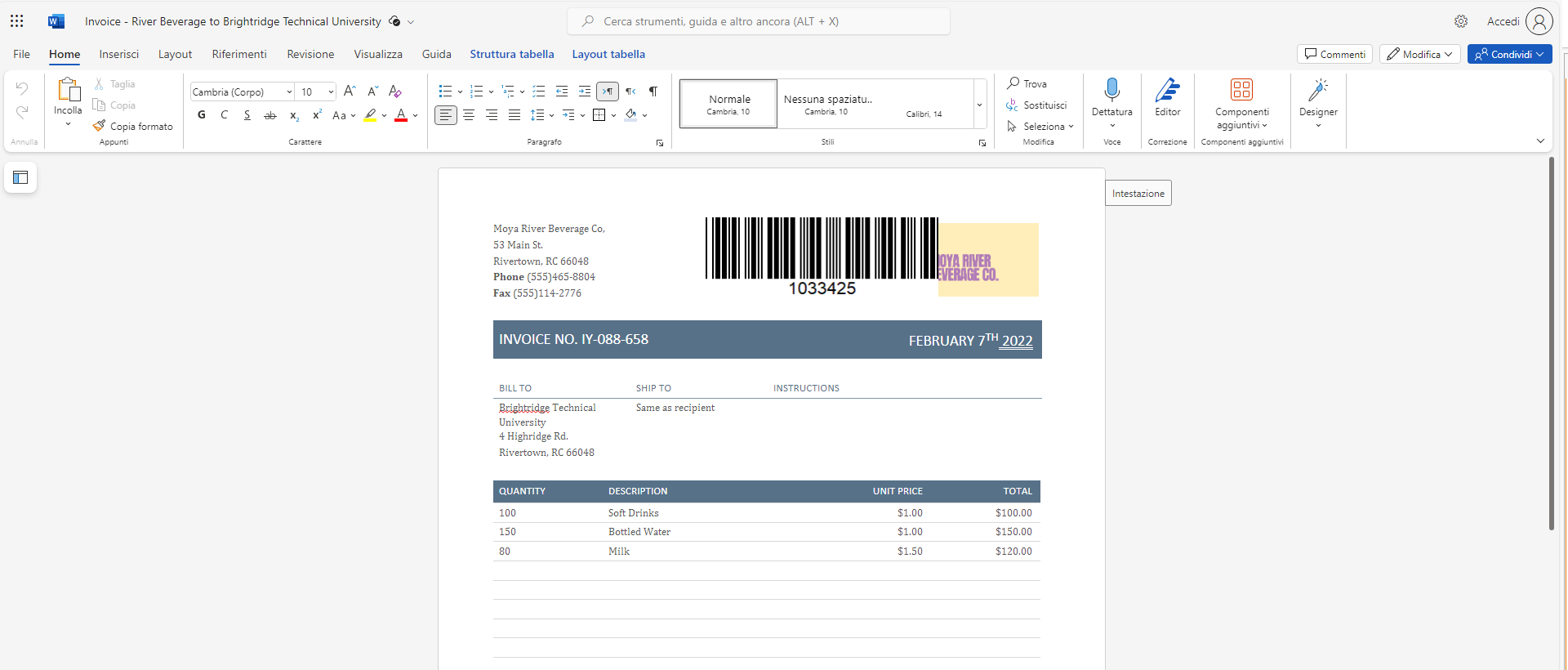Open the File menu
This screenshot has height=670, width=1568.
pyautogui.click(x=22, y=54)
